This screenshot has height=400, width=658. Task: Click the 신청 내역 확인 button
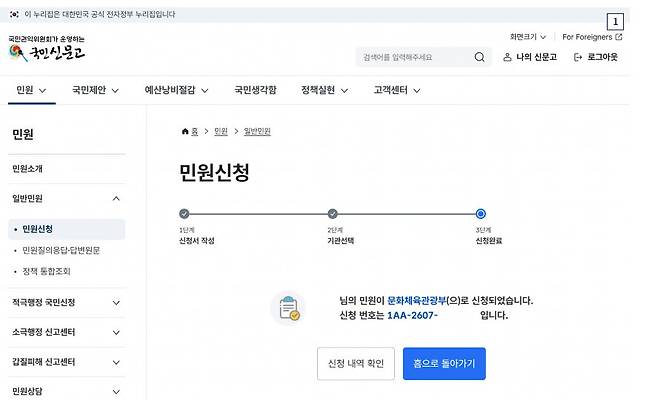[x=356, y=363]
